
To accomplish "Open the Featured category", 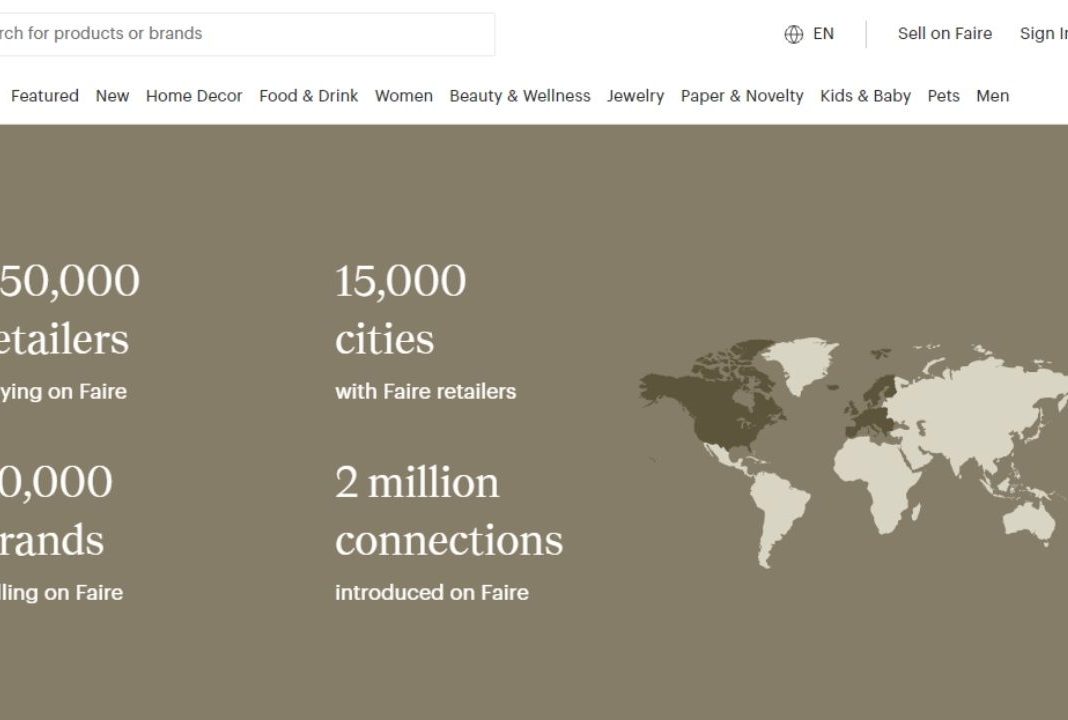I will [x=45, y=96].
